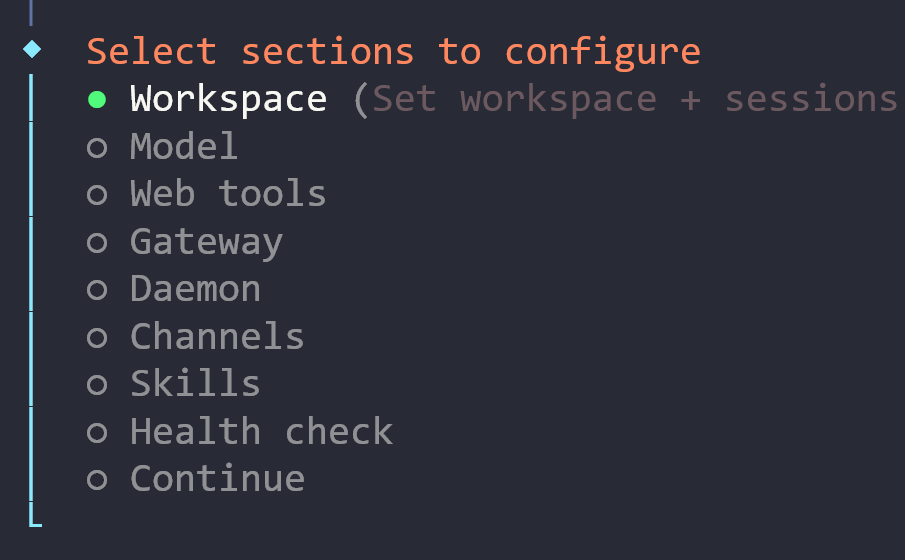The height and width of the screenshot is (560, 905).
Task: Click the Model label text
Action: click(x=184, y=147)
